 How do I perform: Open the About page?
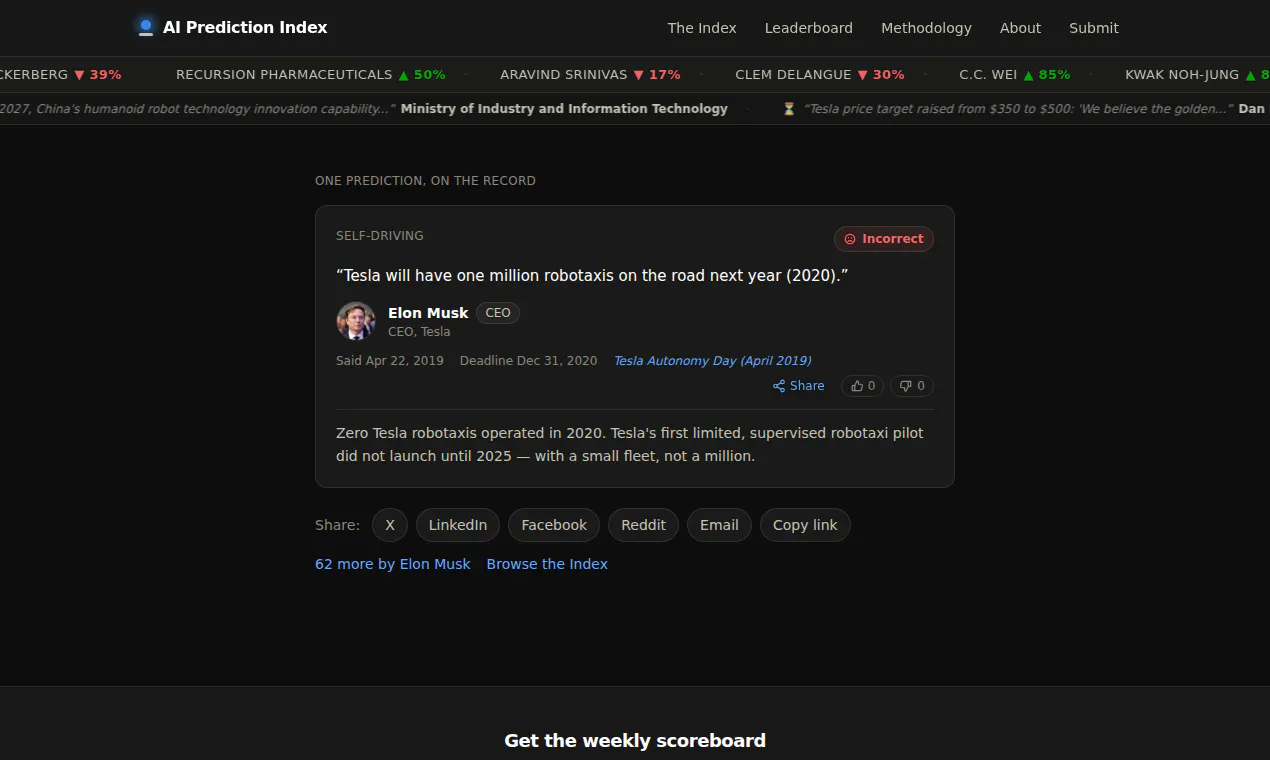point(1020,28)
